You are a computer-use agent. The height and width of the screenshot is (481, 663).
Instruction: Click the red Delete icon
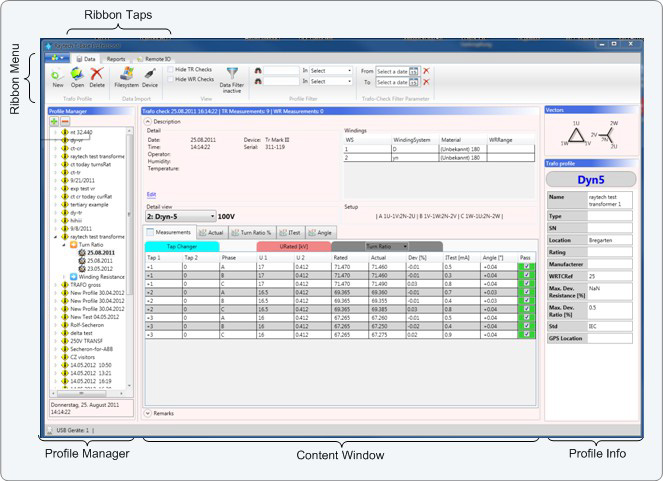(x=97, y=75)
